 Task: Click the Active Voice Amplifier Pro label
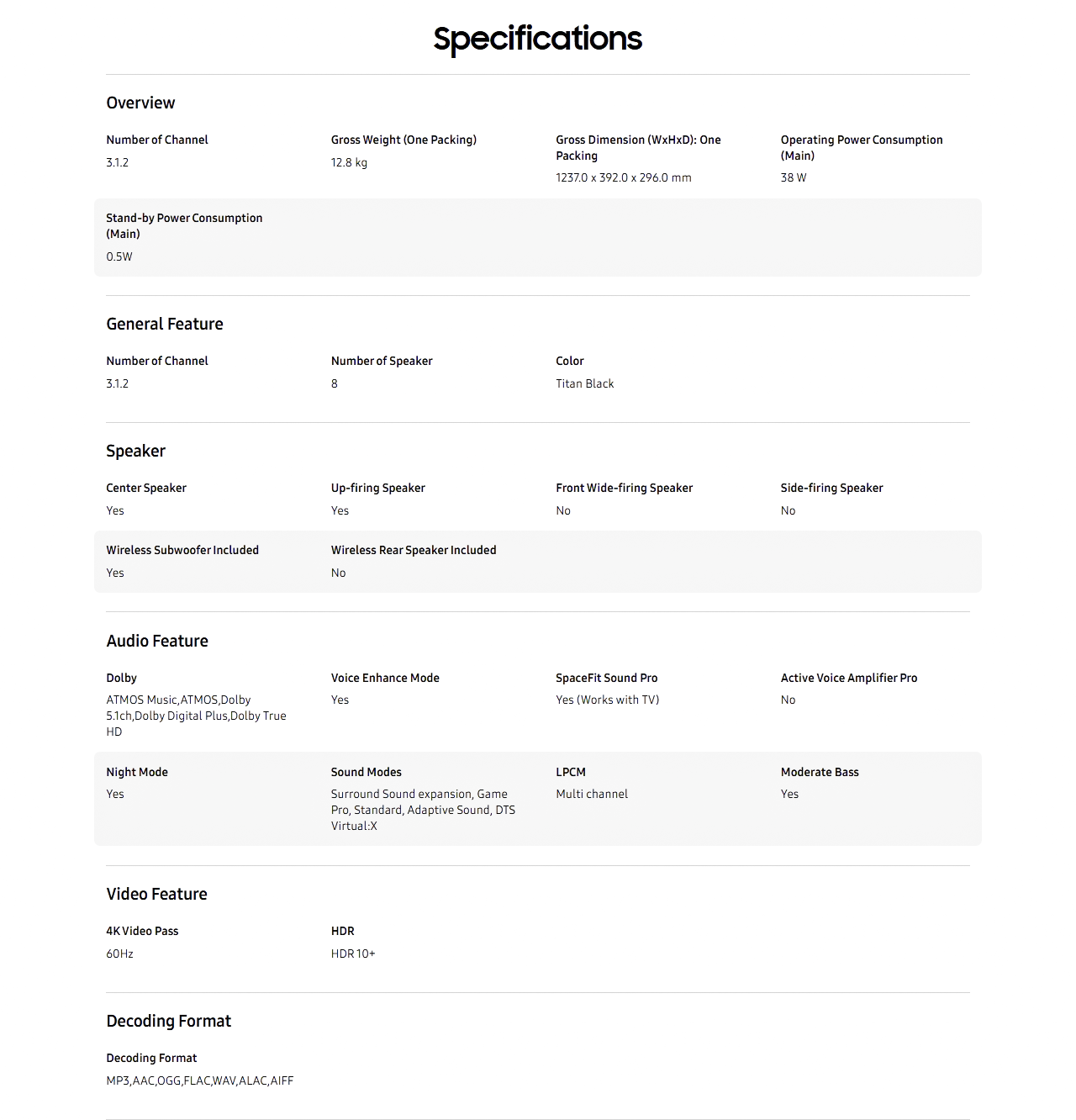[848, 678]
